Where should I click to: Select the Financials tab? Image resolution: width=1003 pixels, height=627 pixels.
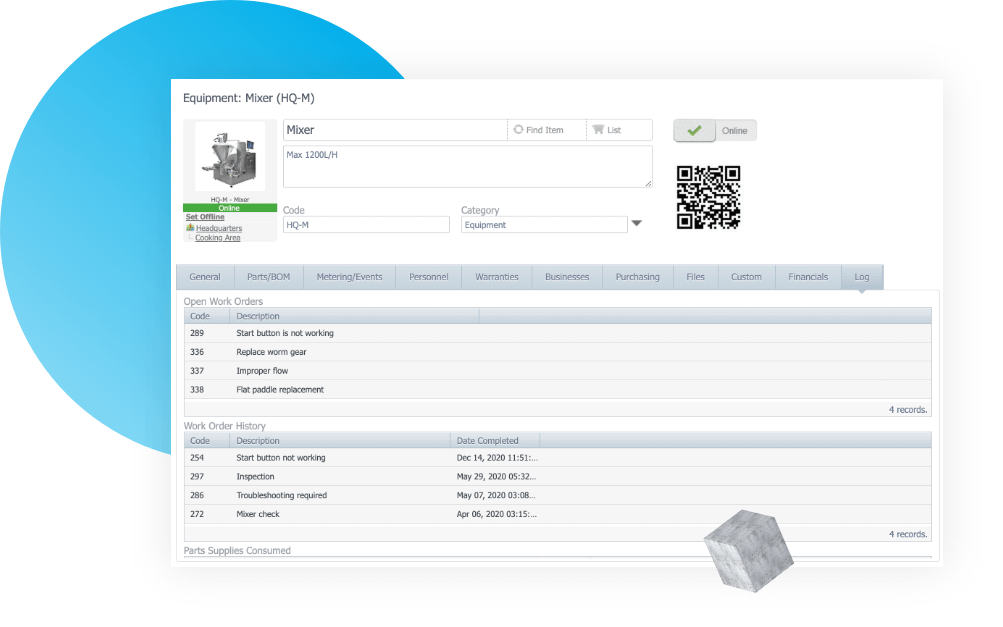[x=807, y=276]
